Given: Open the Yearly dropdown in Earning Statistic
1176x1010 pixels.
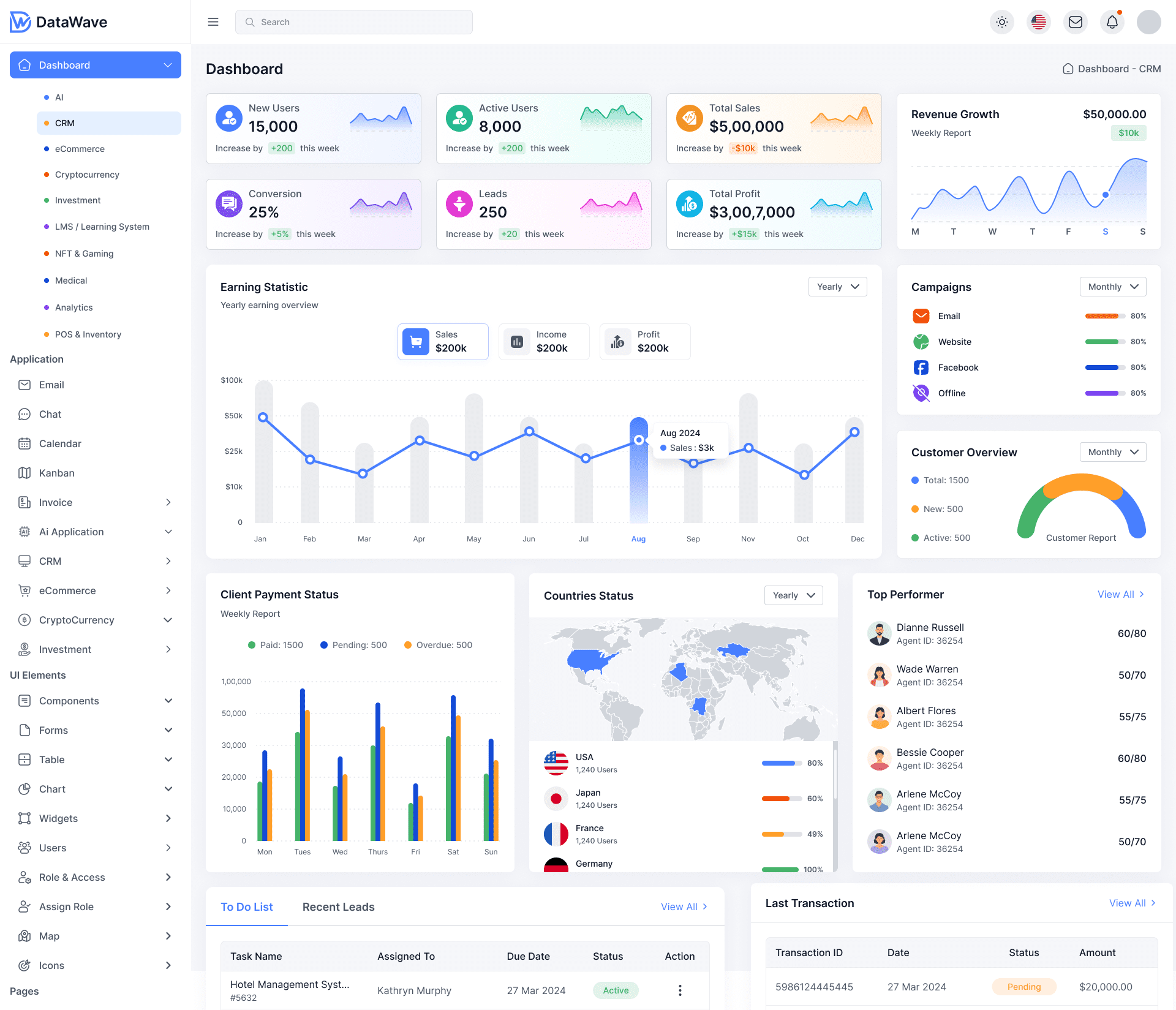Looking at the screenshot, I should tap(837, 286).
